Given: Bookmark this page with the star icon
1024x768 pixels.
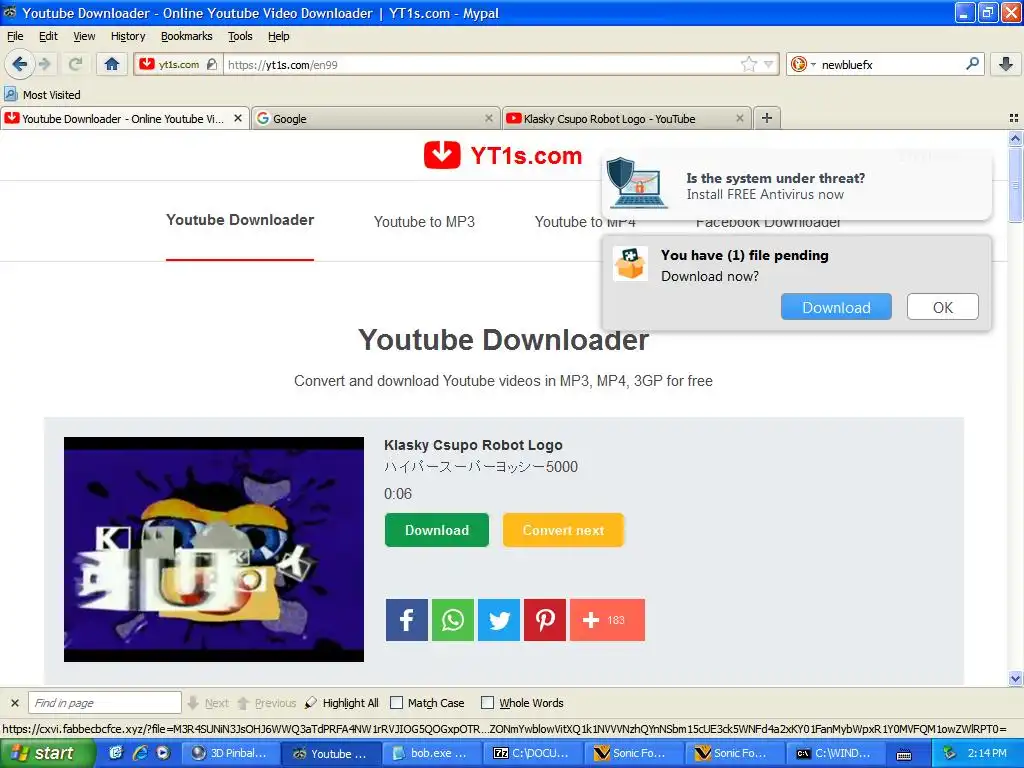Looking at the screenshot, I should click(748, 64).
